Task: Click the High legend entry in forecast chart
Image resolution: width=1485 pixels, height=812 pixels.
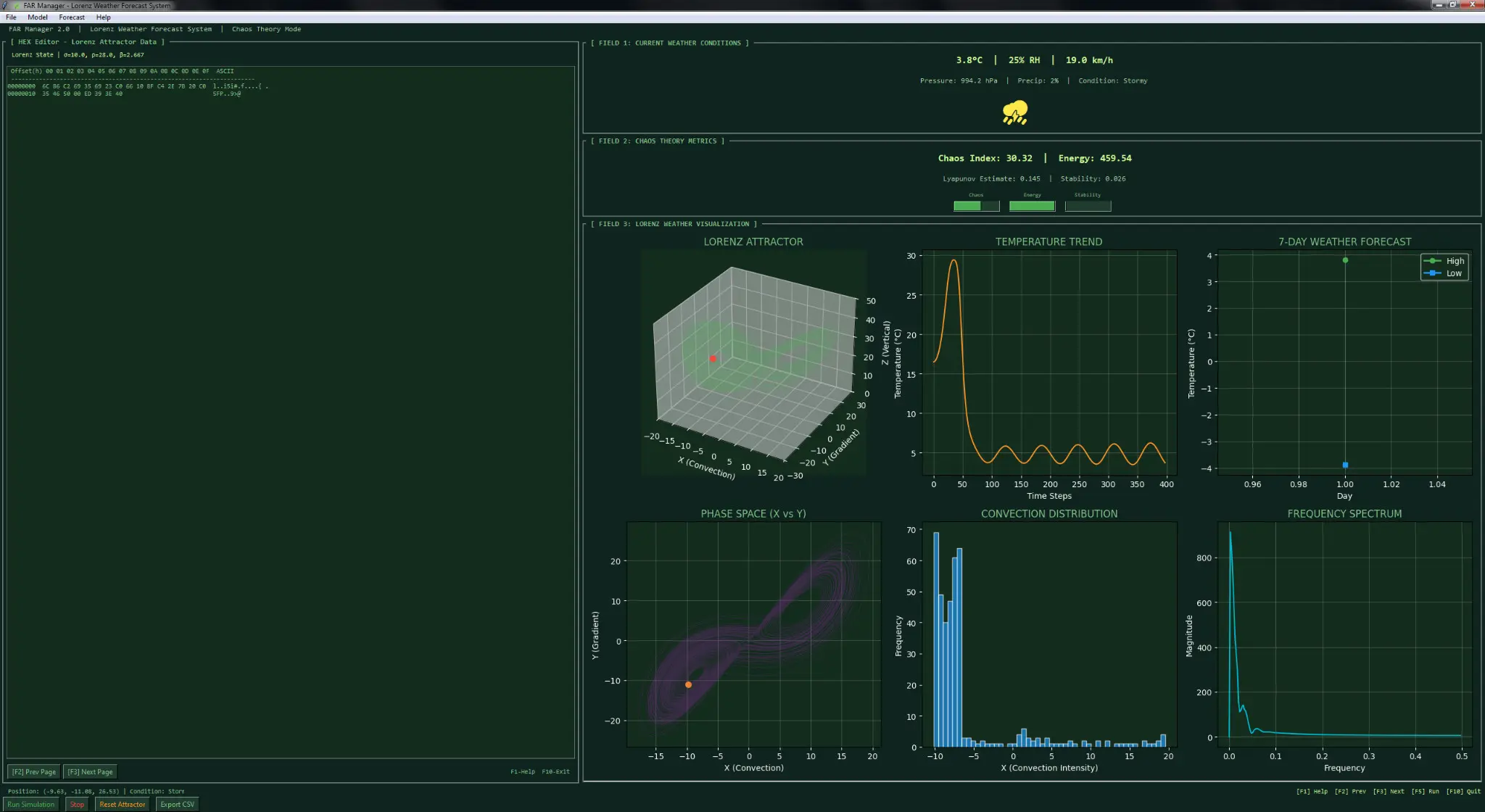Action: (1444, 261)
